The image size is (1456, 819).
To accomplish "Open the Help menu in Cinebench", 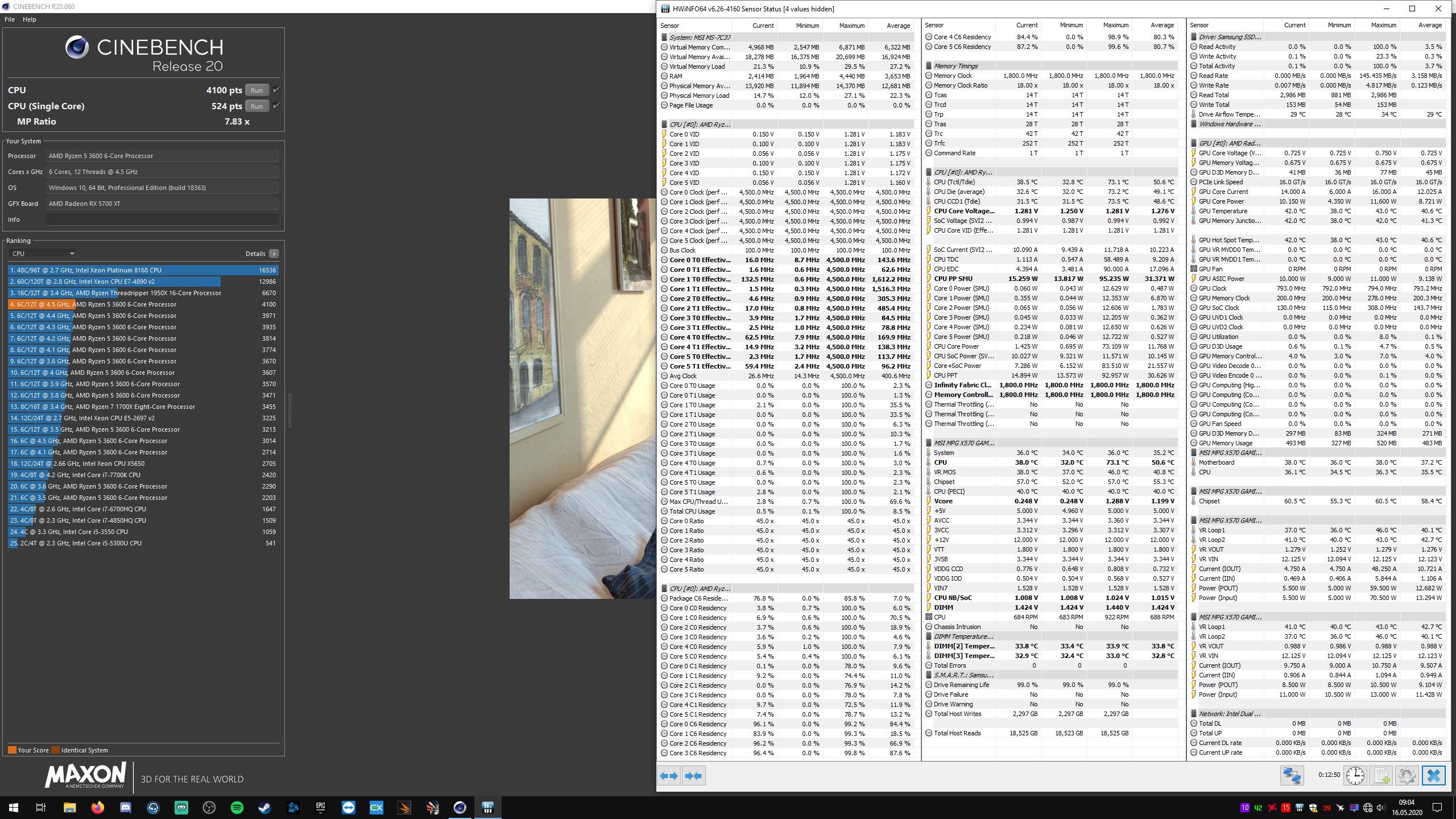I will (30, 19).
